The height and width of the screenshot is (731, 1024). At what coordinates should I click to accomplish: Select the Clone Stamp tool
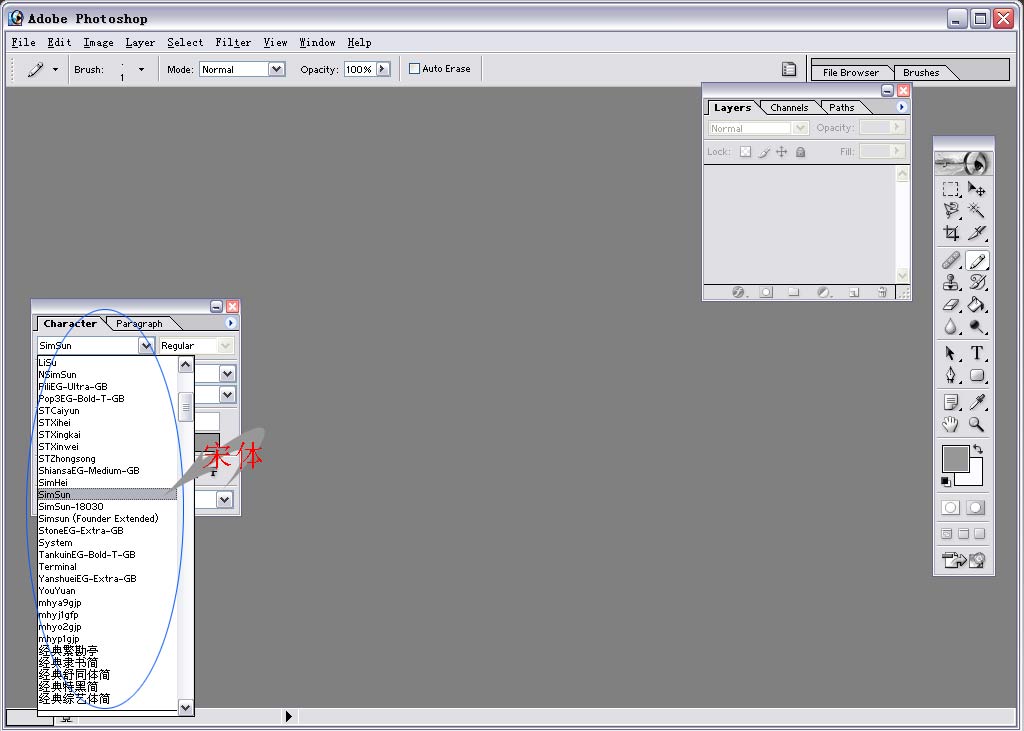951,282
